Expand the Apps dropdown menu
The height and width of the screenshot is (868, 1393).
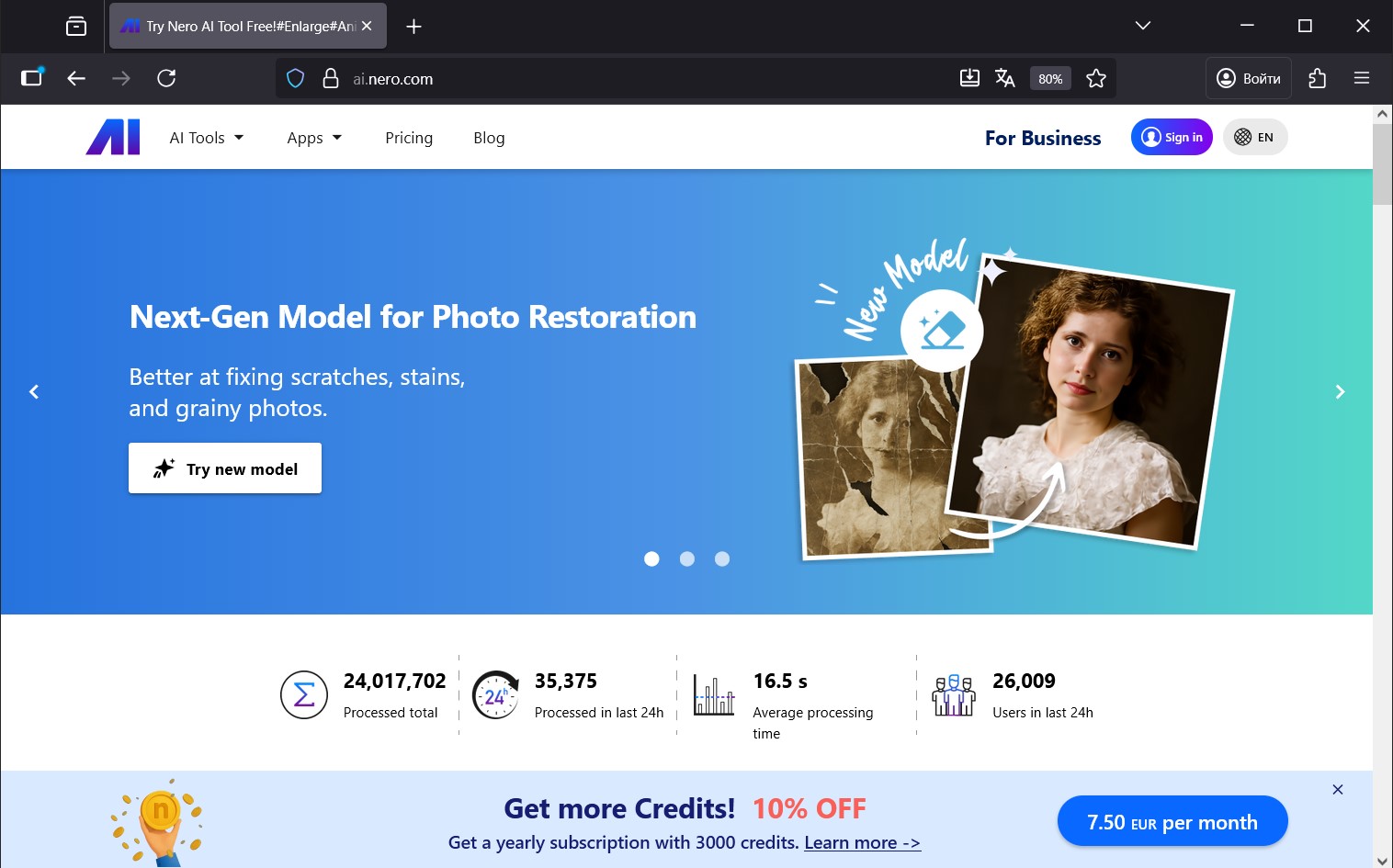pos(314,138)
